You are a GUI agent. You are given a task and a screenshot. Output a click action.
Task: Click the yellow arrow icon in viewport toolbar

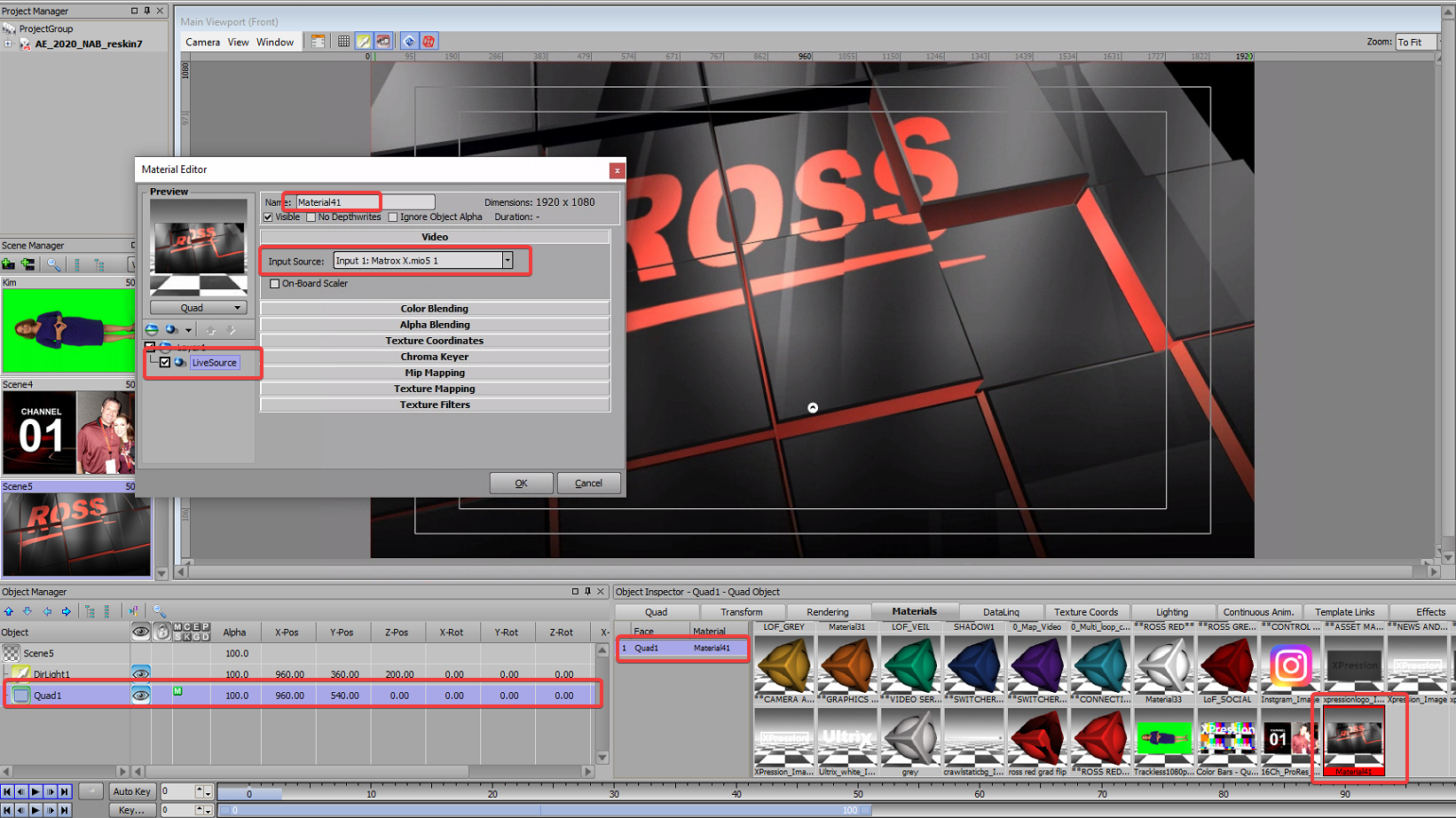pos(364,42)
